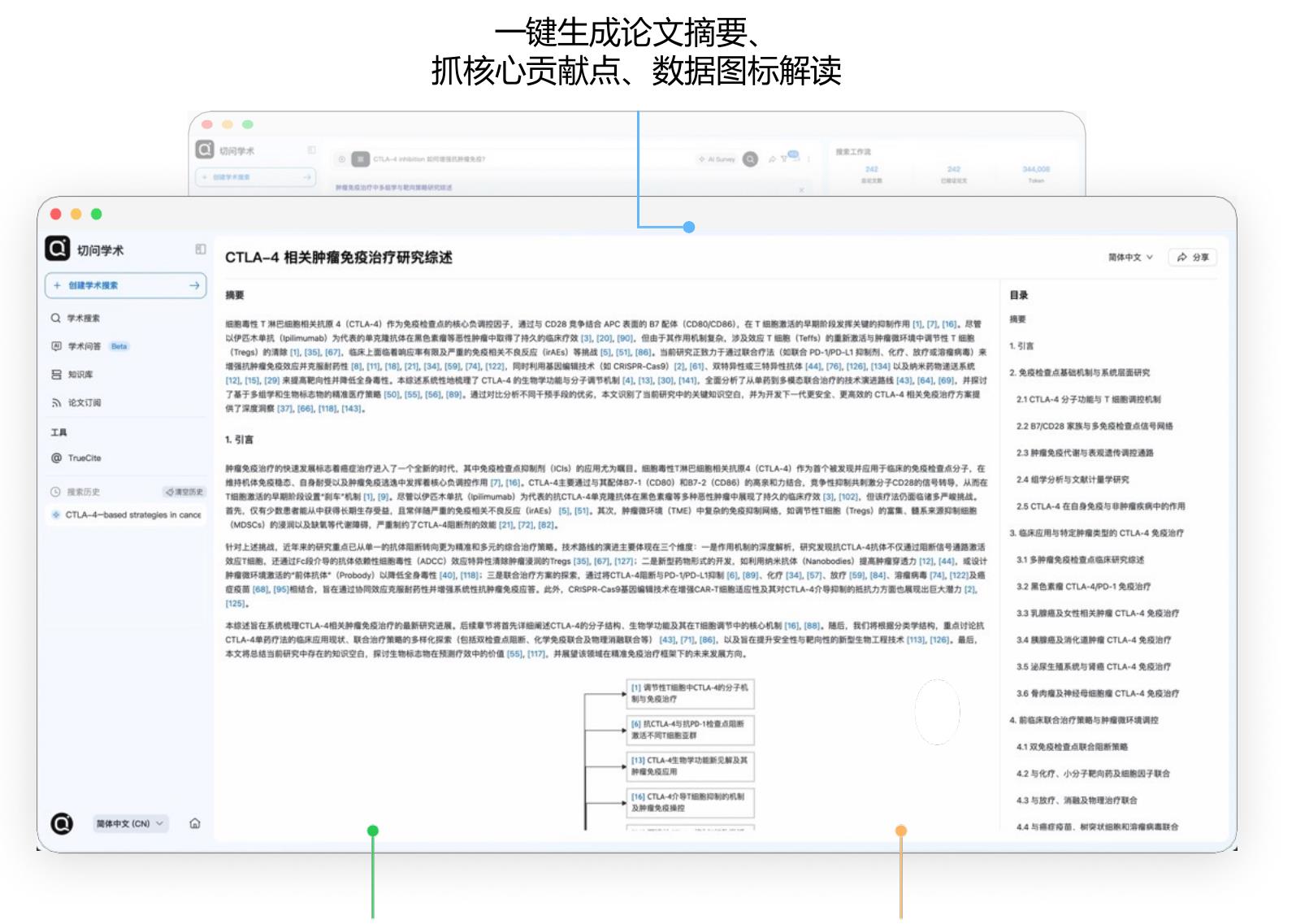Click the document title CTLA-4 相关肿瘤免疫治疗研究综述

point(339,258)
